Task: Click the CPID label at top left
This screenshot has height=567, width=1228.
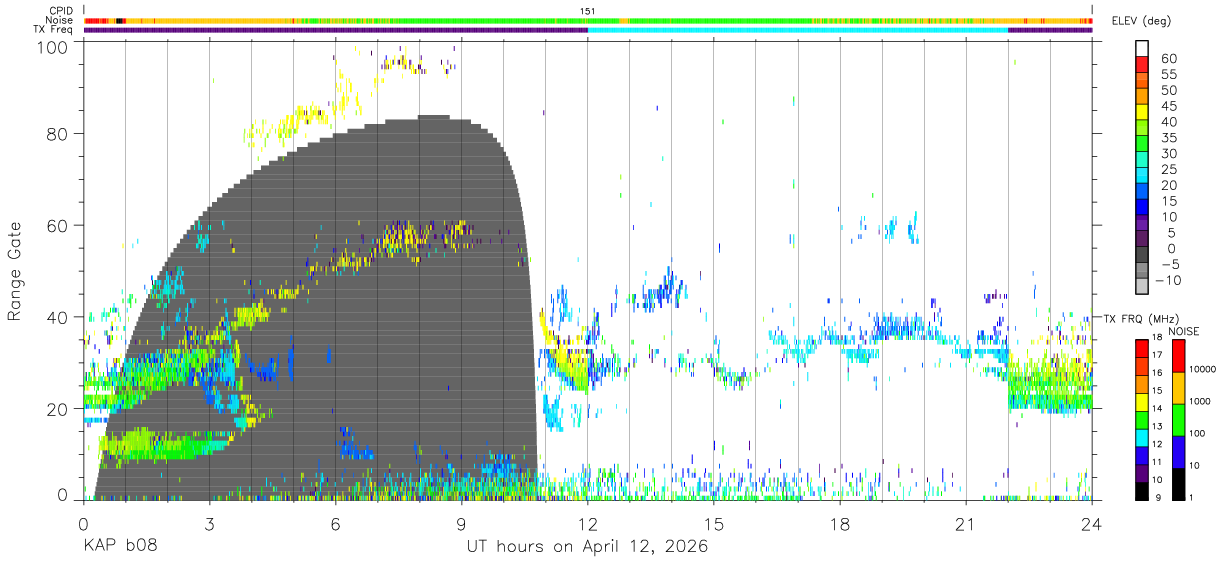Action: coord(61,11)
